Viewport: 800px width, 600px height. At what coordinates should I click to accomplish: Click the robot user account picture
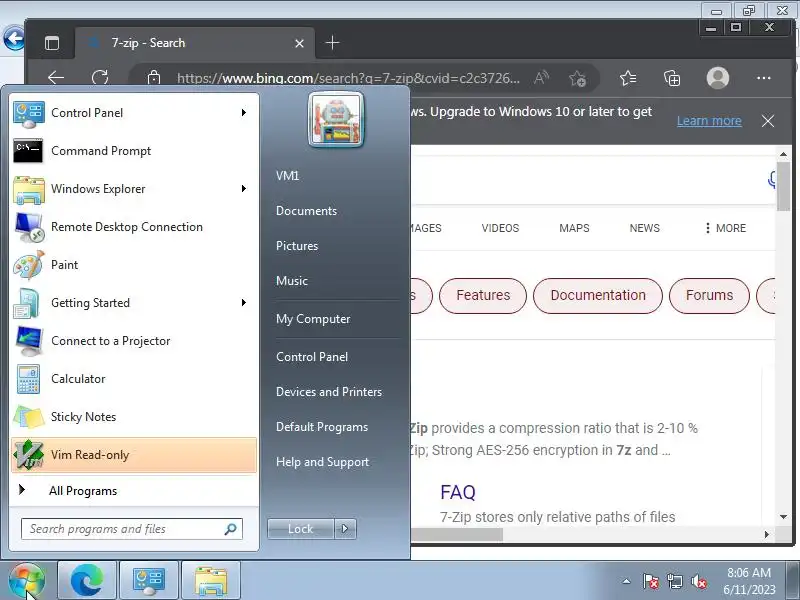pos(336,120)
